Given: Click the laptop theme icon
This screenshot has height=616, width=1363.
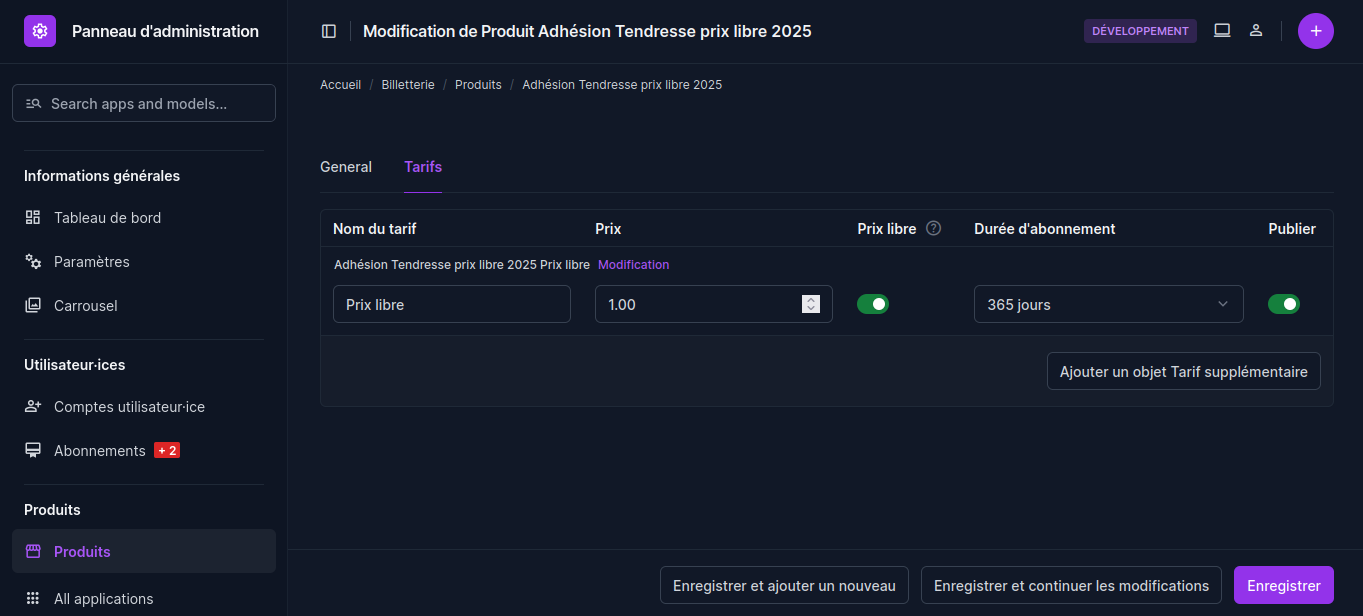Looking at the screenshot, I should coord(1222,31).
